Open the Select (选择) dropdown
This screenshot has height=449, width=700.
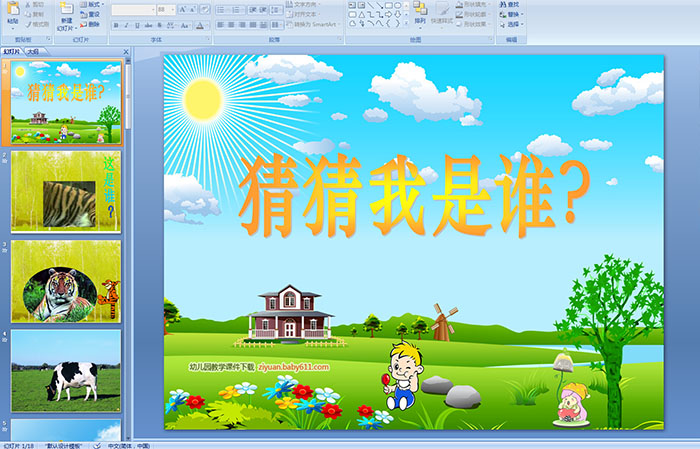pyautogui.click(x=512, y=24)
